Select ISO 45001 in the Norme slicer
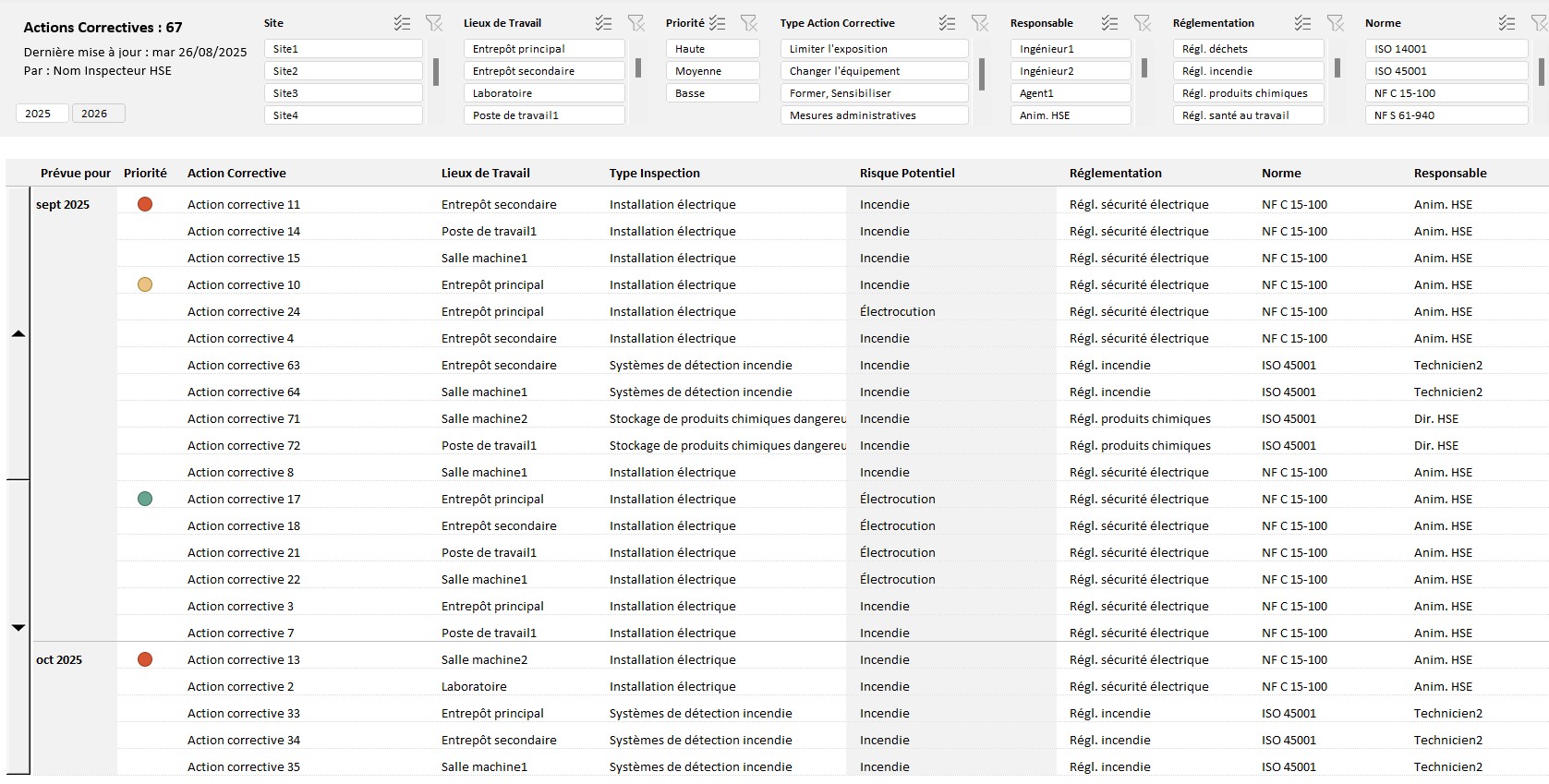The height and width of the screenshot is (784, 1549). [x=1446, y=71]
